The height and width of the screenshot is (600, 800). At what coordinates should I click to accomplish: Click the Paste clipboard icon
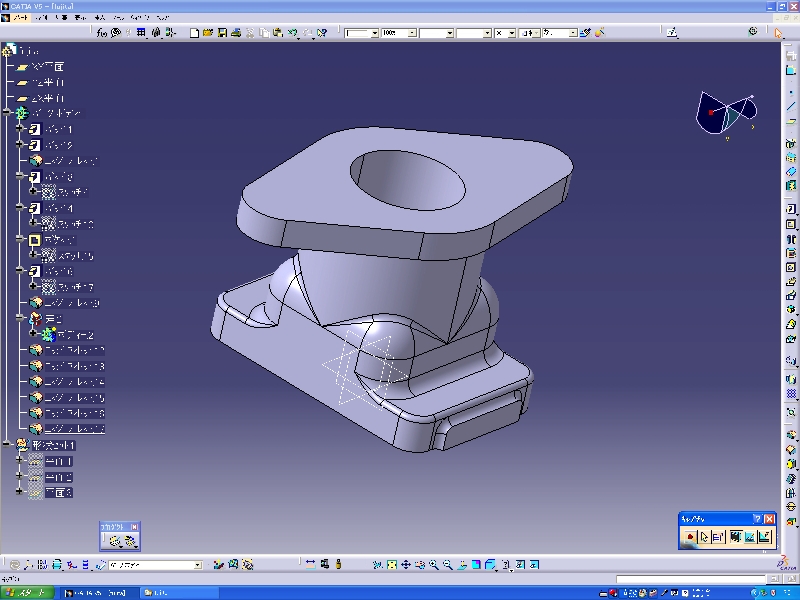pyautogui.click(x=278, y=33)
